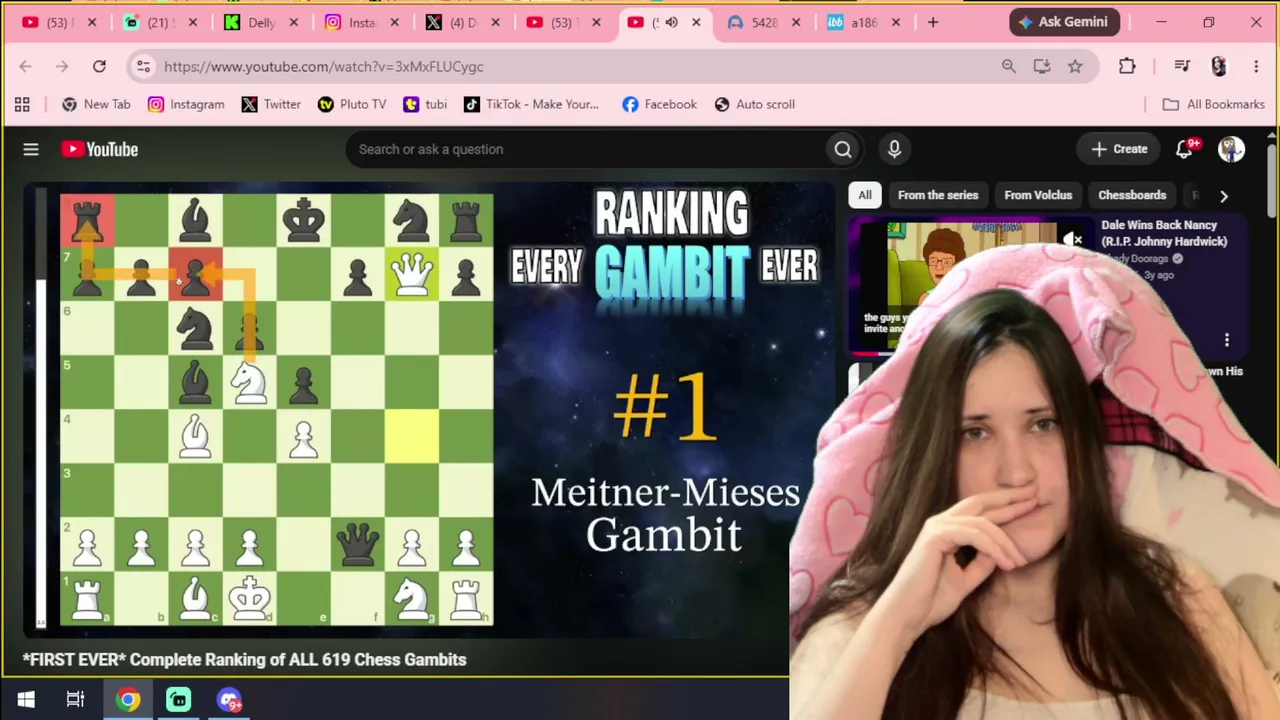Open the New Tab bookmark

pyautogui.click(x=96, y=104)
